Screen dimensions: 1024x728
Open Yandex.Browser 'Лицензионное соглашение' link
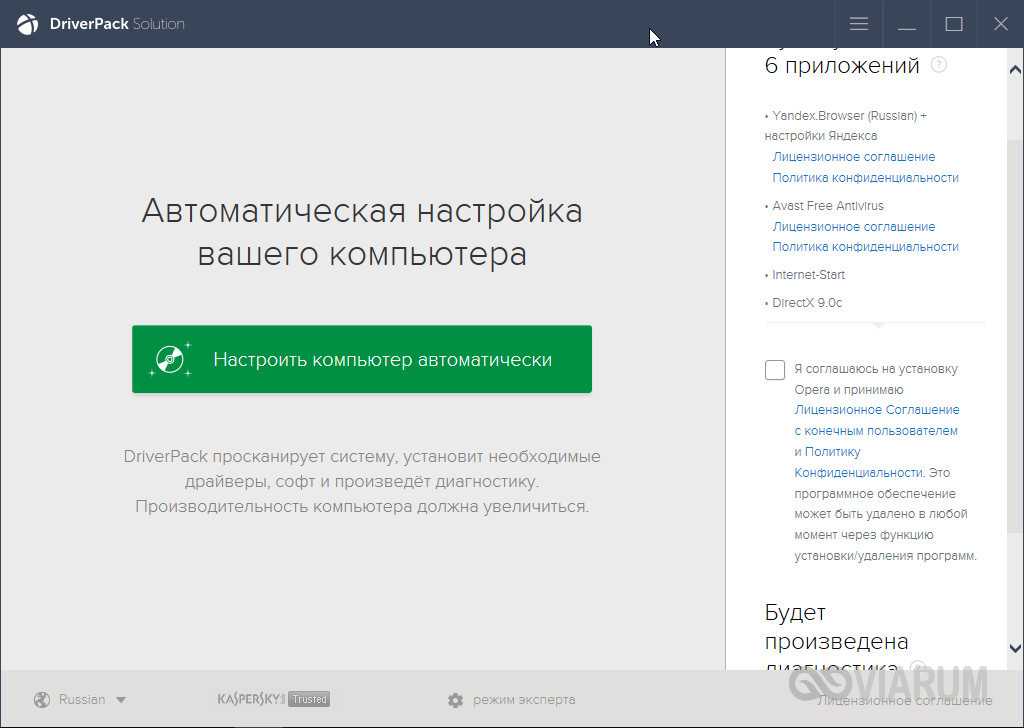853,157
